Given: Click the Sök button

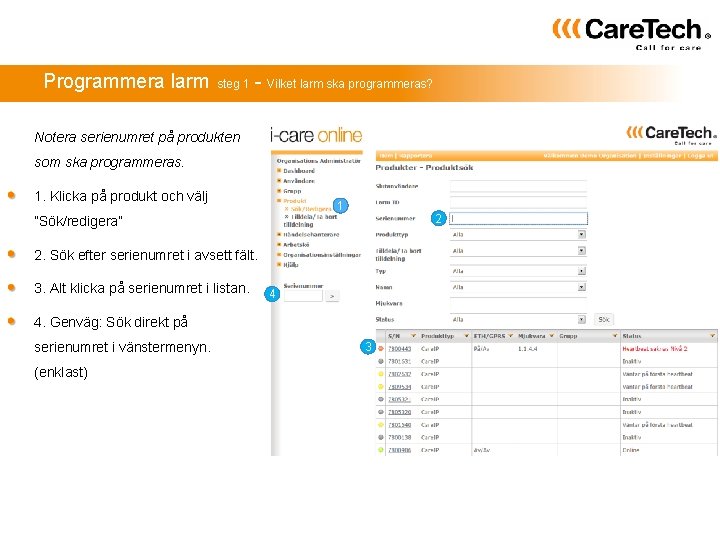Looking at the screenshot, I should (x=604, y=319).
